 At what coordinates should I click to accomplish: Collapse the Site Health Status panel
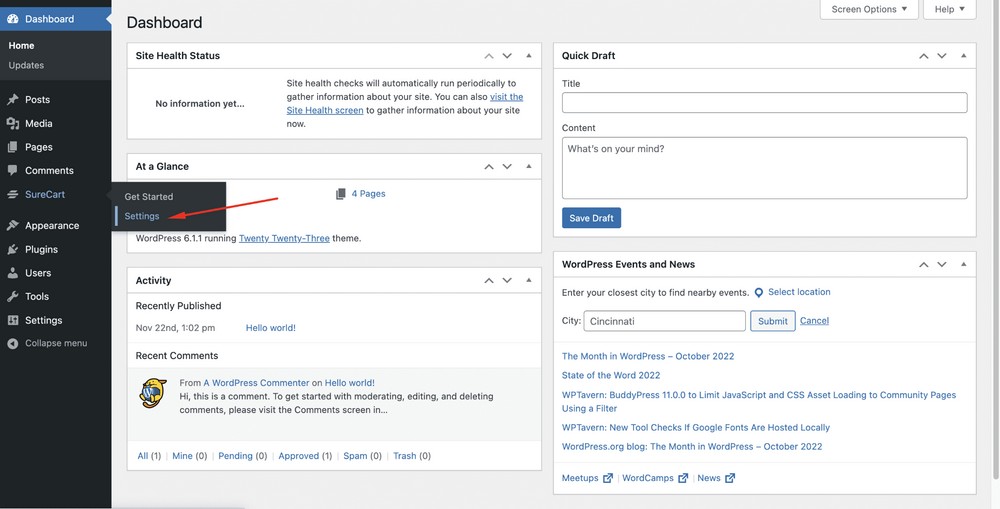point(528,56)
